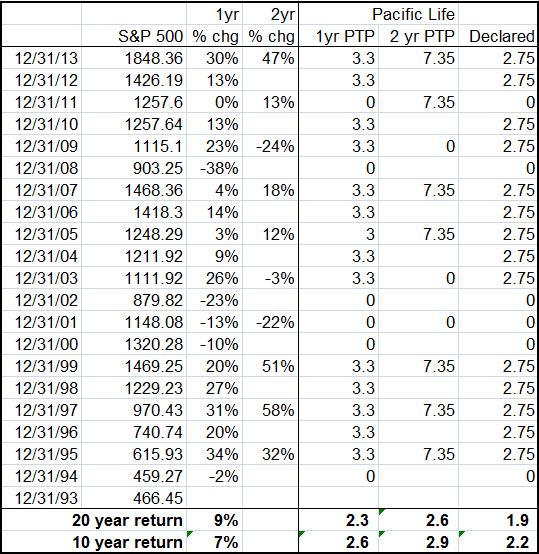The height and width of the screenshot is (554, 539).
Task: Click the Declared column header cell
Action: [498, 36]
